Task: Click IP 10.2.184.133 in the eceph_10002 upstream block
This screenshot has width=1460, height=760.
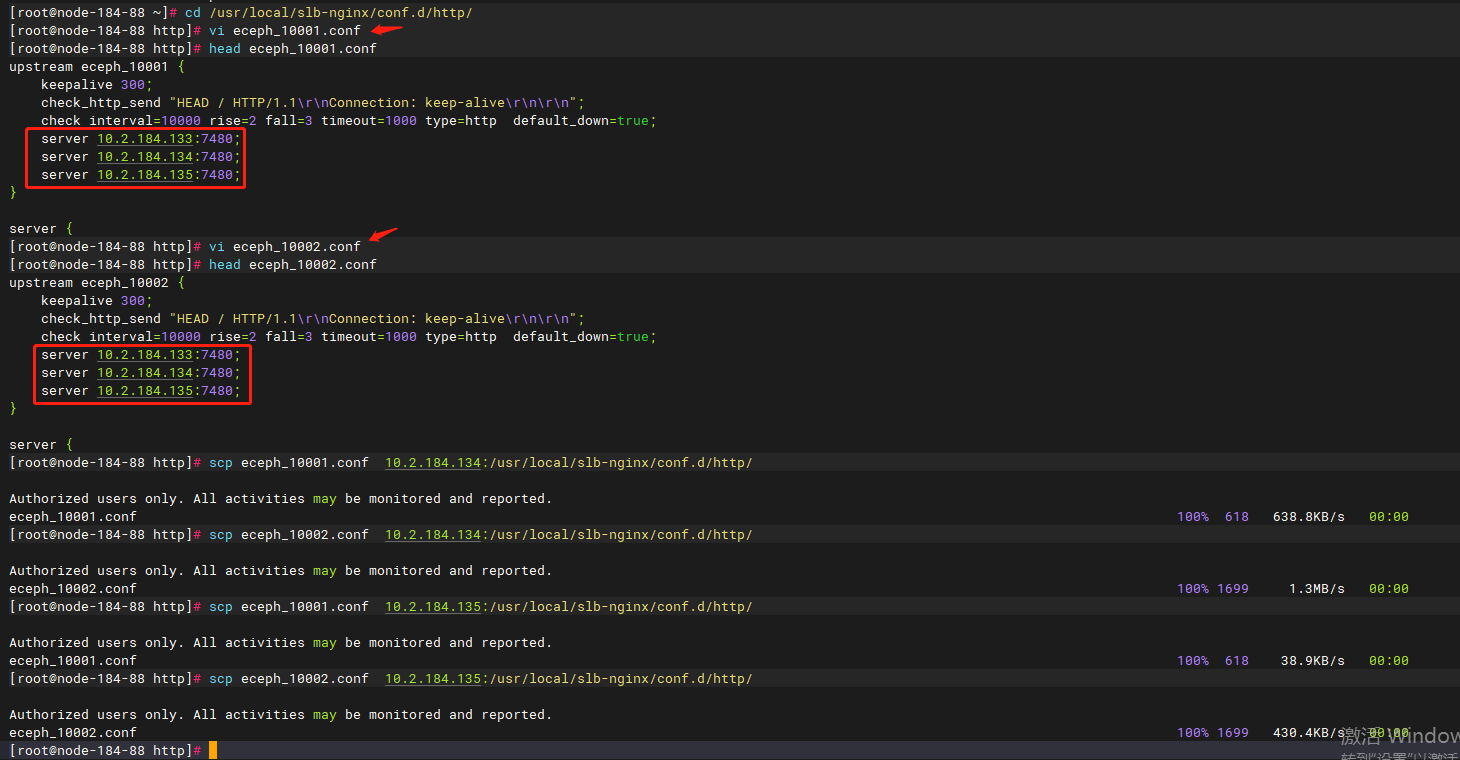Action: tap(145, 354)
